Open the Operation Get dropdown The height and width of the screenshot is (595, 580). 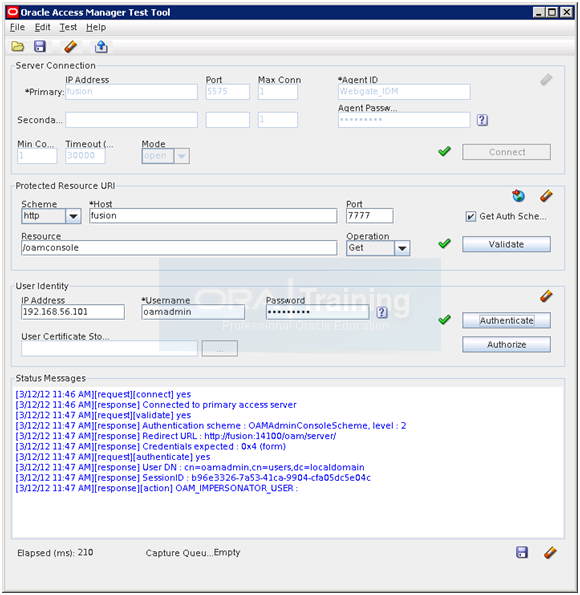coord(402,248)
